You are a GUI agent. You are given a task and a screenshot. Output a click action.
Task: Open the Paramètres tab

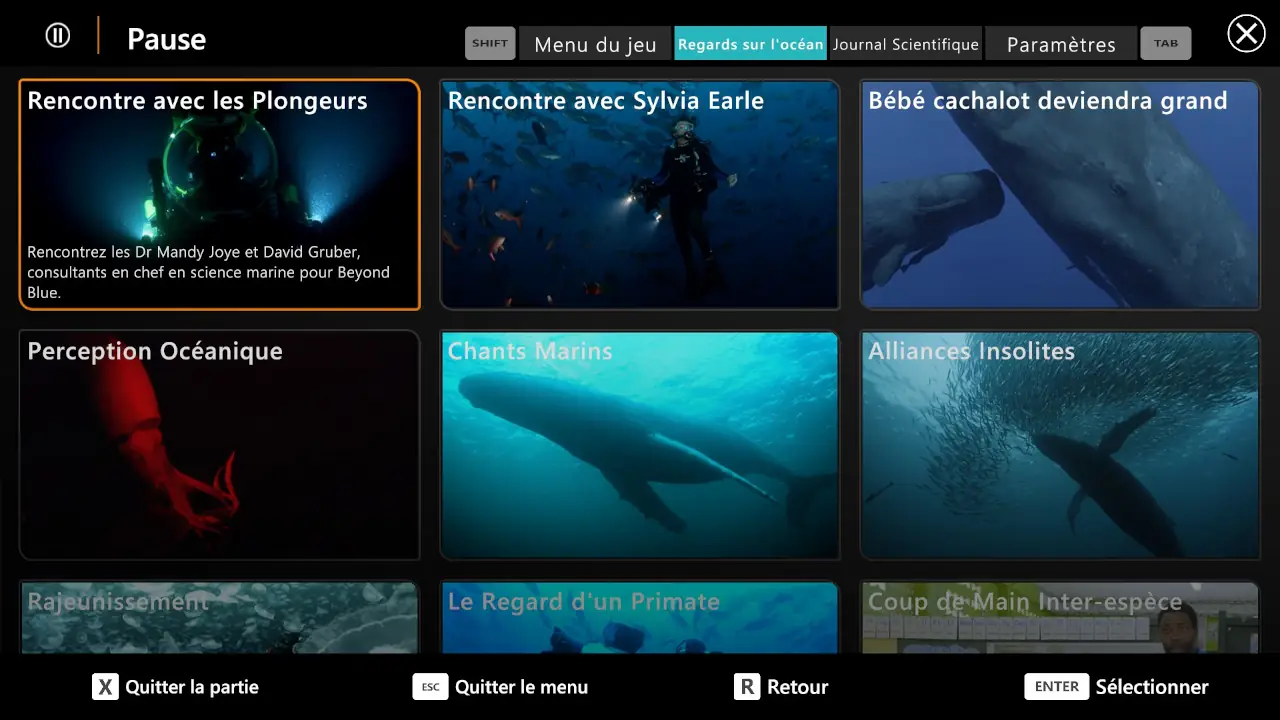pos(1061,44)
